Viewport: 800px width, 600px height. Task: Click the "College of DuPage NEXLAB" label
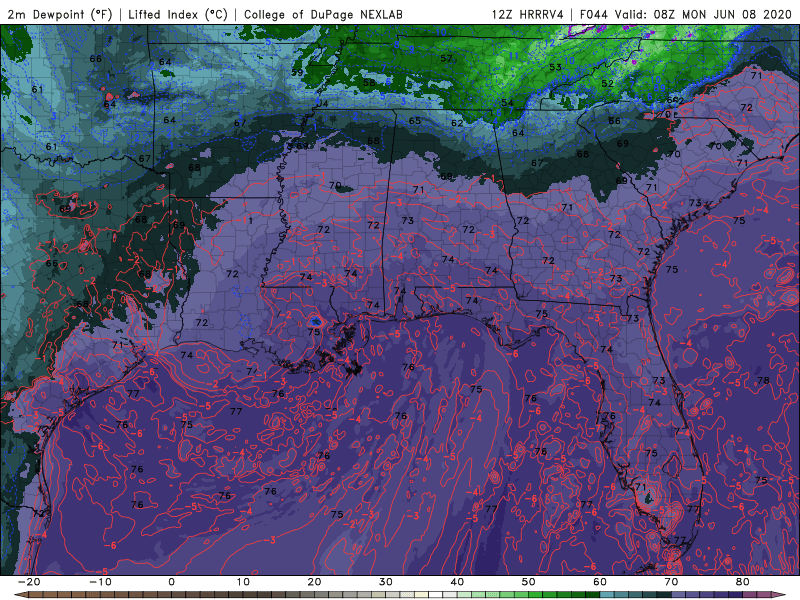(323, 14)
